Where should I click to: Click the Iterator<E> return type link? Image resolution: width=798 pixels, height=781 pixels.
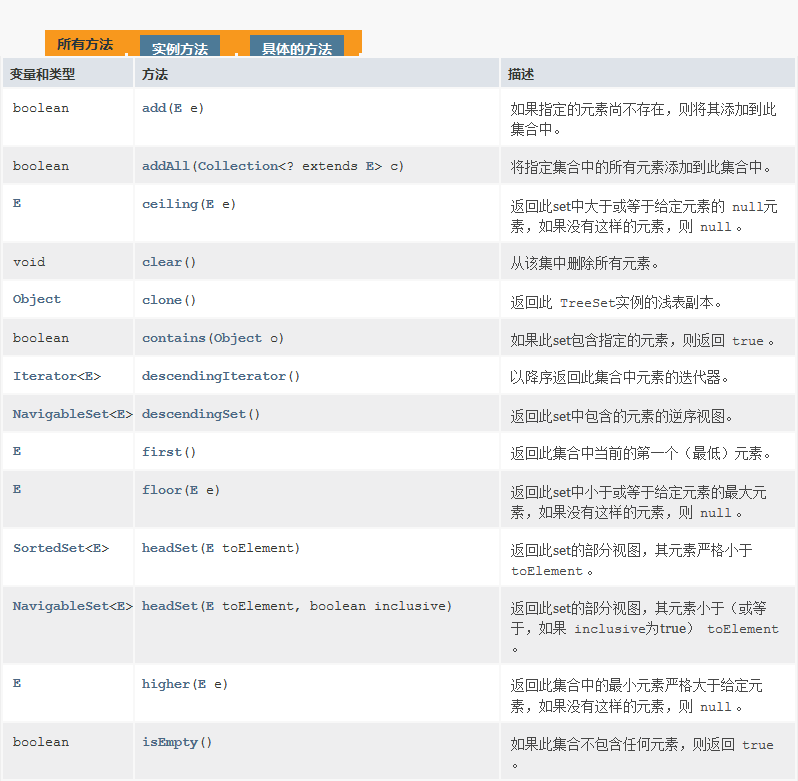57,376
